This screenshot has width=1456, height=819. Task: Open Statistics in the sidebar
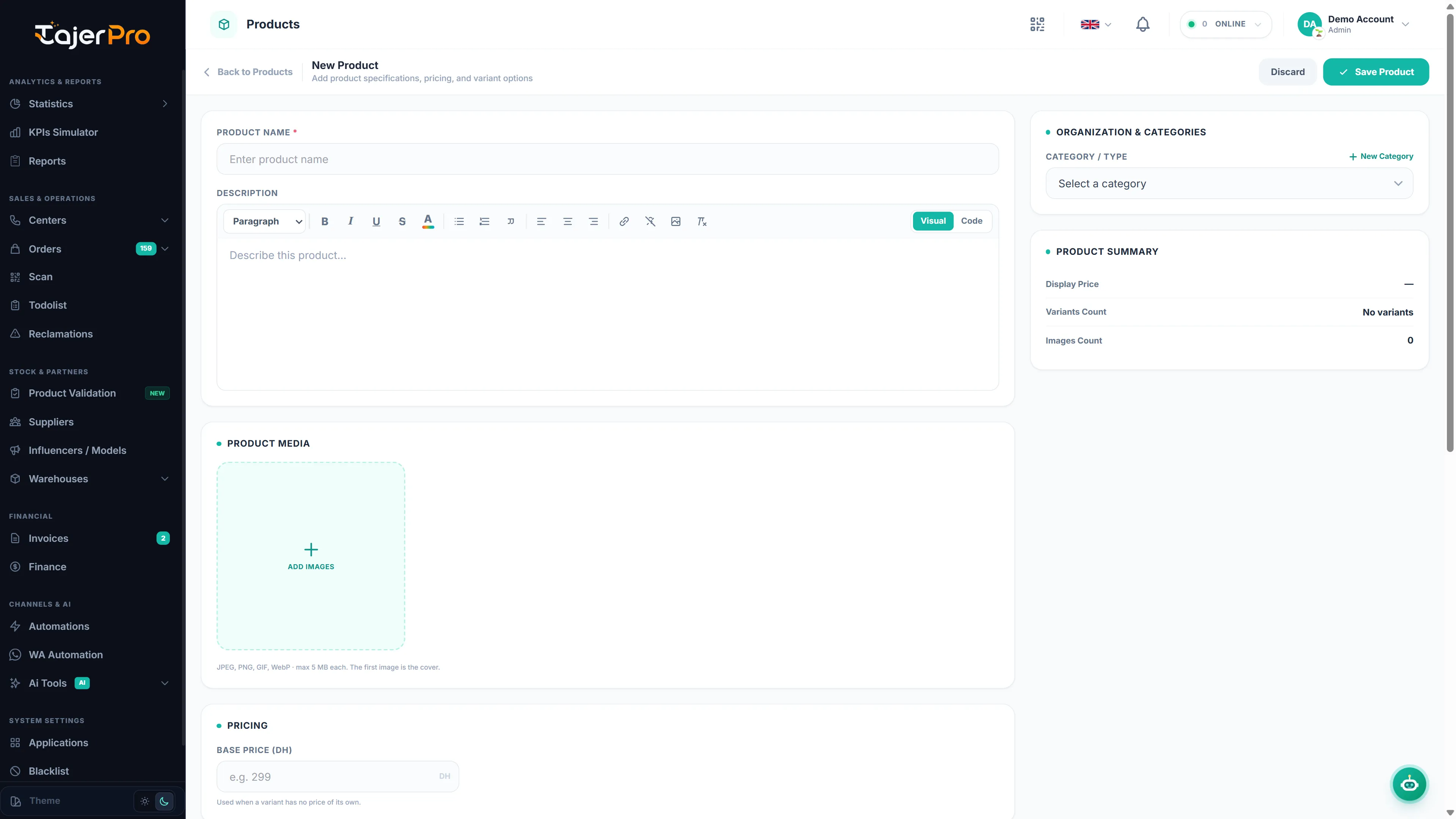pyautogui.click(x=90, y=104)
